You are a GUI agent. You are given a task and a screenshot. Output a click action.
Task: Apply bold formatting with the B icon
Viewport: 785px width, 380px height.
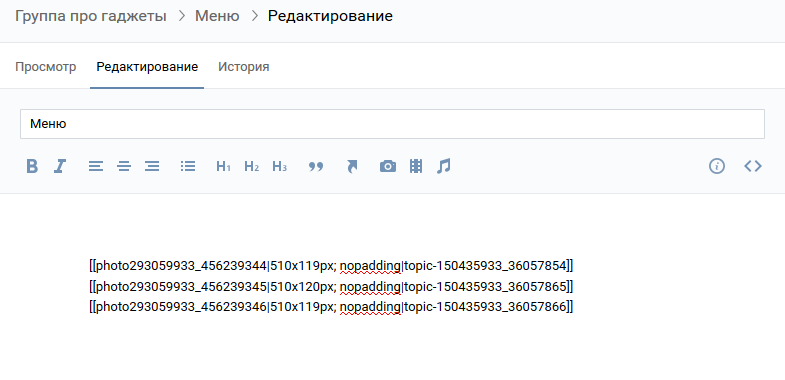click(x=32, y=166)
